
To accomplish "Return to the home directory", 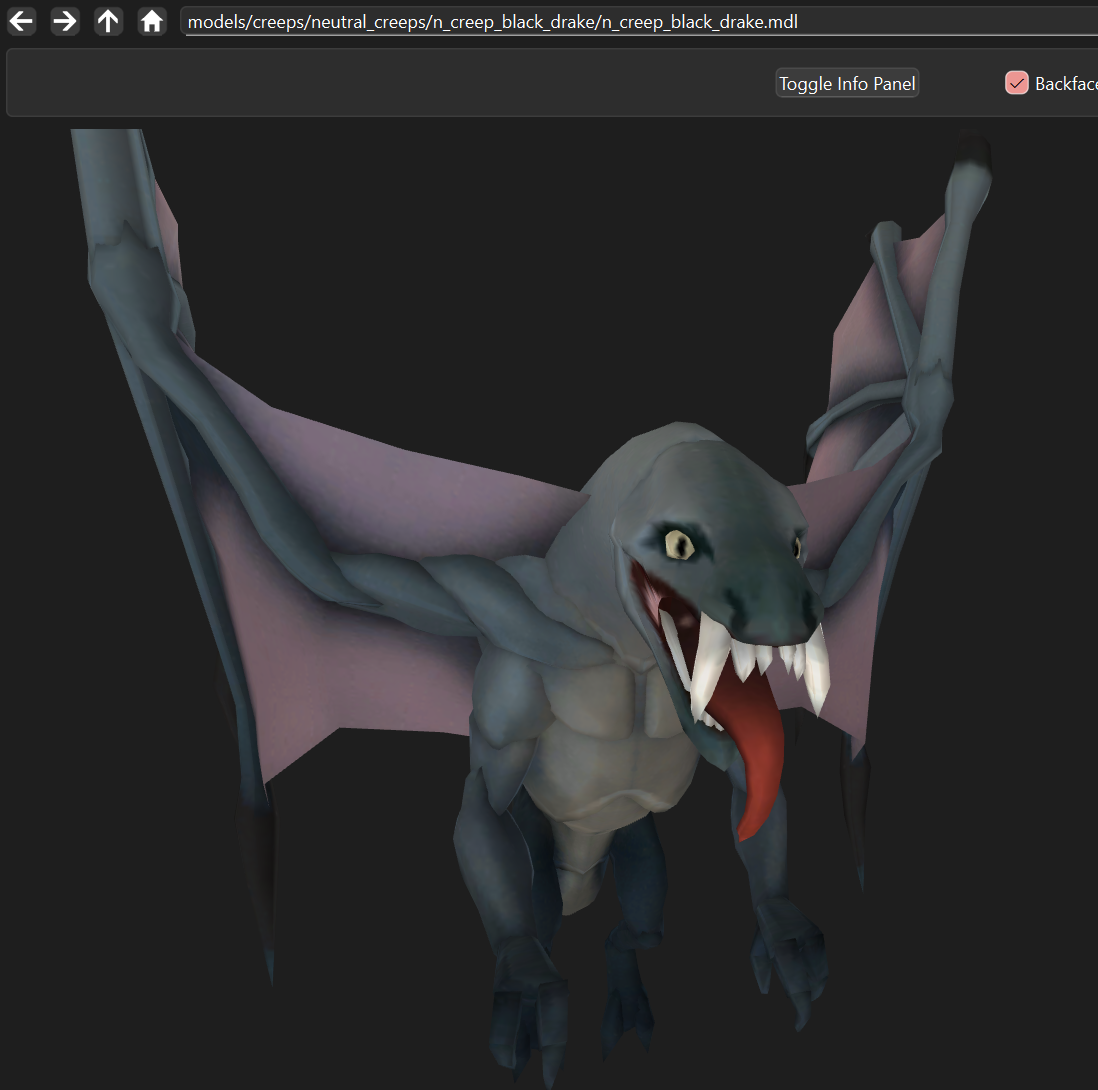I will pyautogui.click(x=151, y=21).
